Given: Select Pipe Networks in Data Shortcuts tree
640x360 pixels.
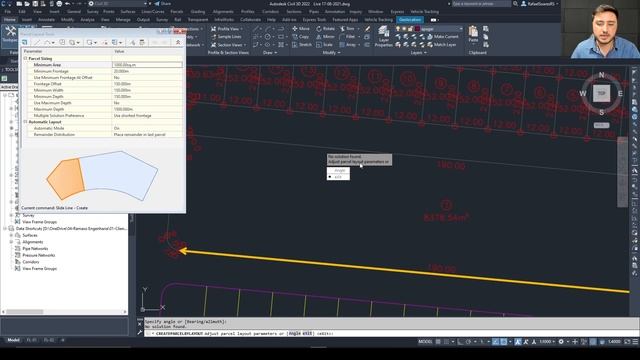Looking at the screenshot, I should [35, 248].
